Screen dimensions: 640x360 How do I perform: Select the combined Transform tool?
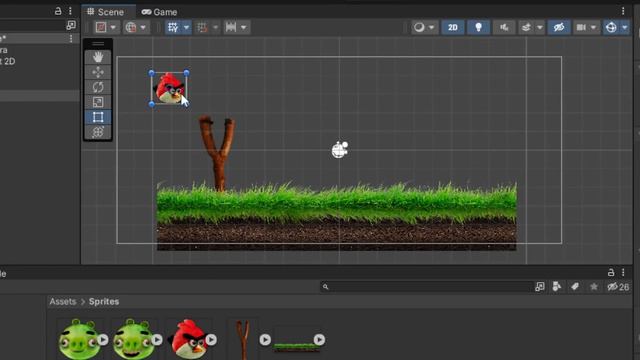[98, 132]
